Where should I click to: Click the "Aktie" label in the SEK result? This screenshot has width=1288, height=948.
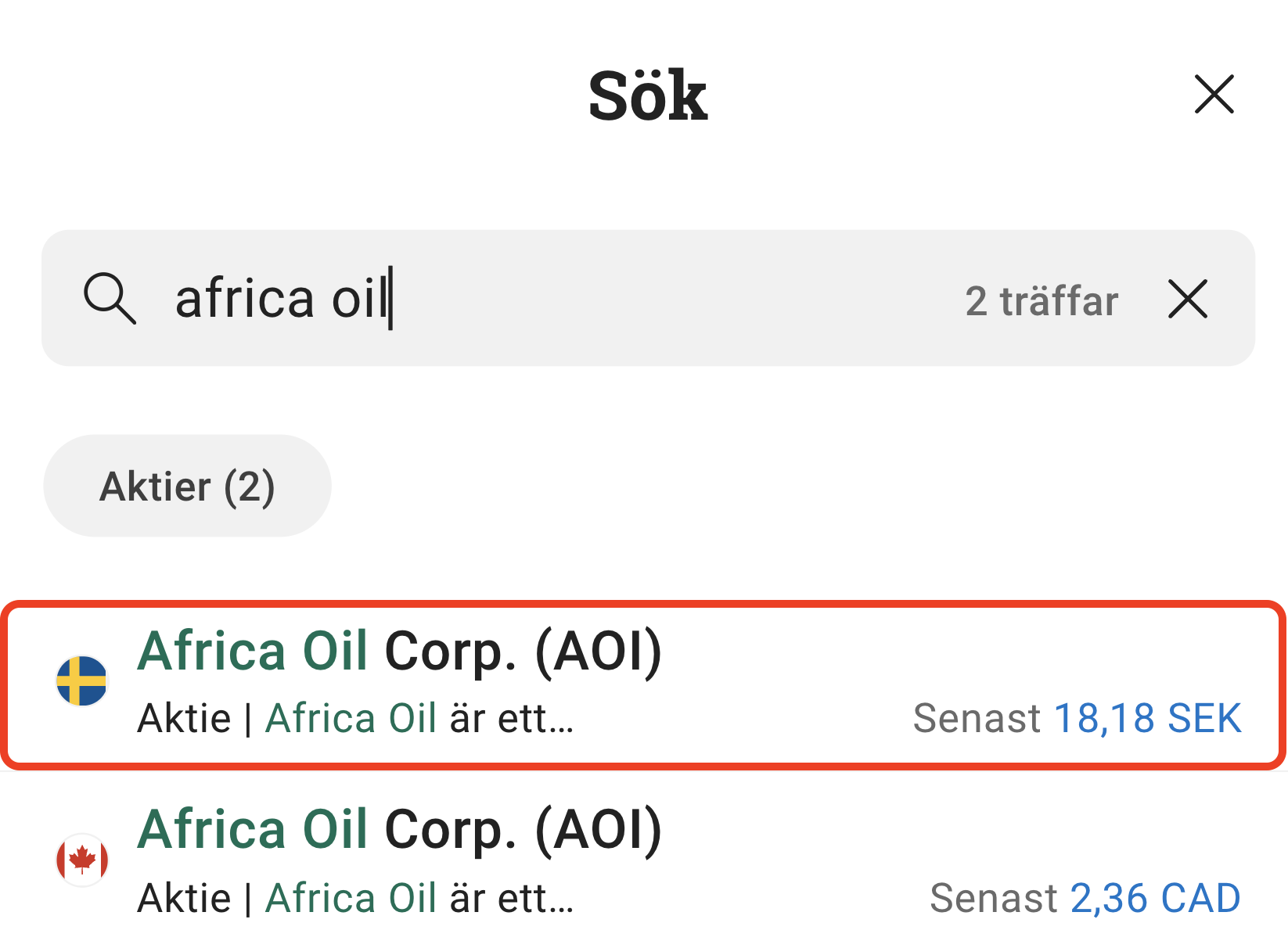click(x=184, y=718)
